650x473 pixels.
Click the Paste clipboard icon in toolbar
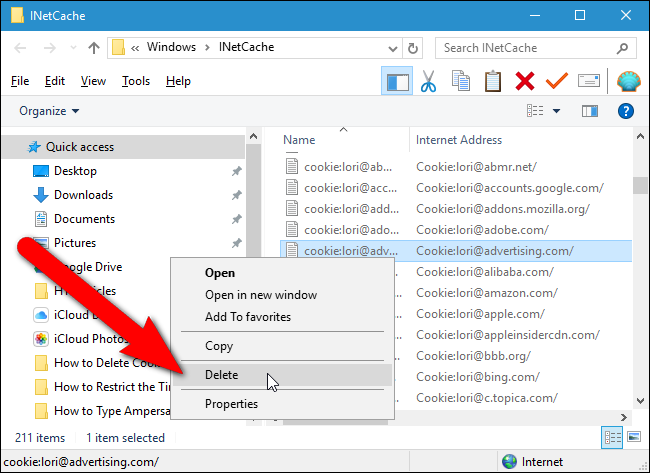(492, 81)
